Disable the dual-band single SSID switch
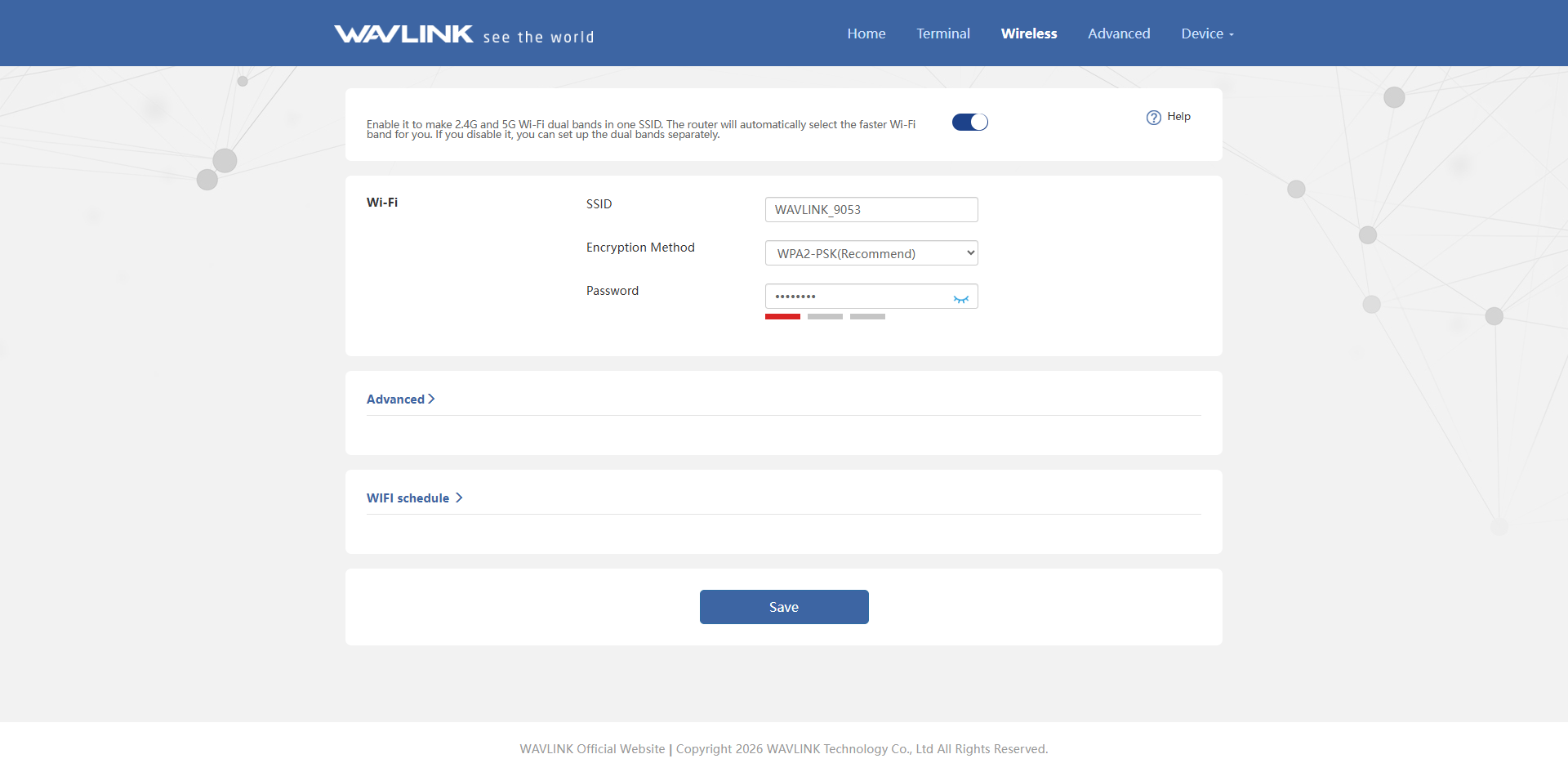Viewport: 1568px width, 772px height. pyautogui.click(x=970, y=123)
